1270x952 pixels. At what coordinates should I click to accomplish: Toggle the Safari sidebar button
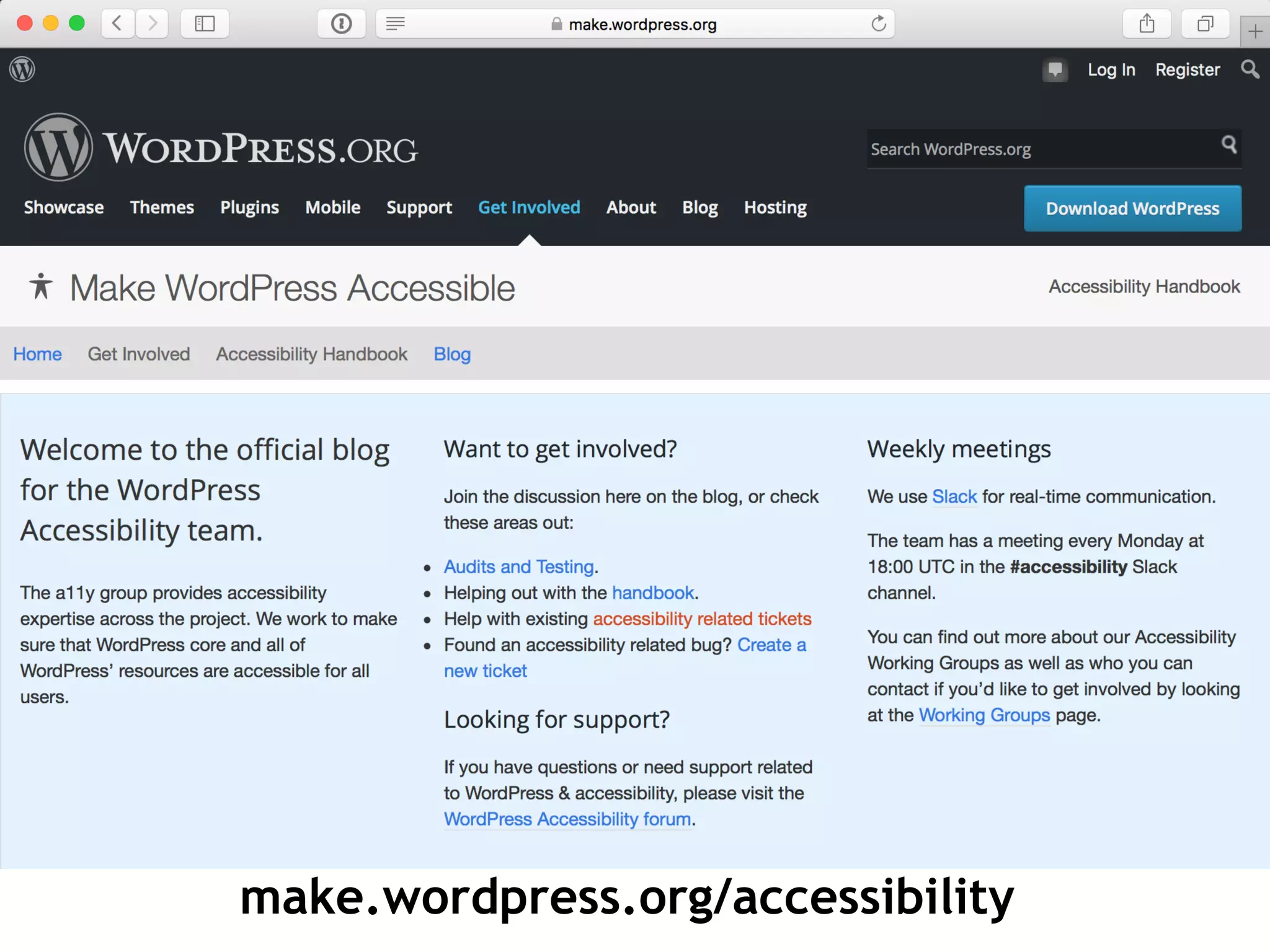point(205,24)
